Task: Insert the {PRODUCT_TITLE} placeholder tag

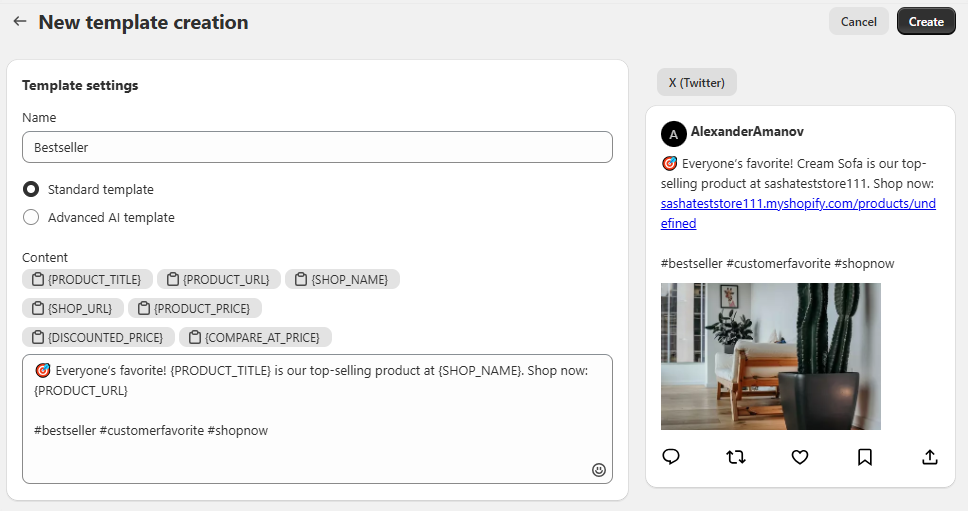Action: click(x=88, y=279)
